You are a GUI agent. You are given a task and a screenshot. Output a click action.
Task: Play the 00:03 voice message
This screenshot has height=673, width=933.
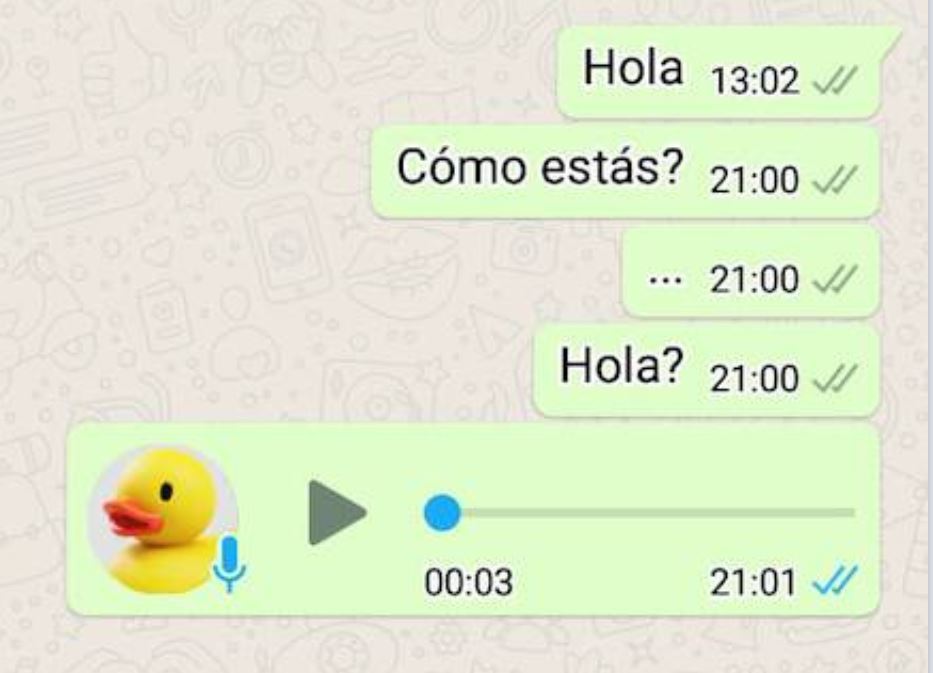(x=337, y=512)
